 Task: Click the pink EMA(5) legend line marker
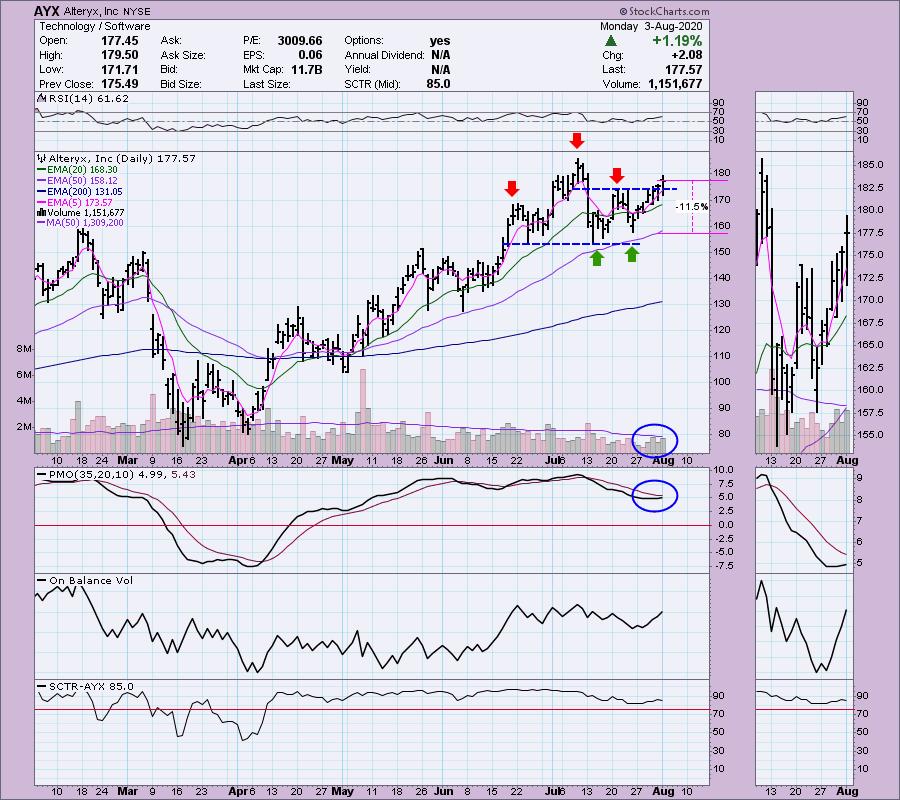(41, 203)
